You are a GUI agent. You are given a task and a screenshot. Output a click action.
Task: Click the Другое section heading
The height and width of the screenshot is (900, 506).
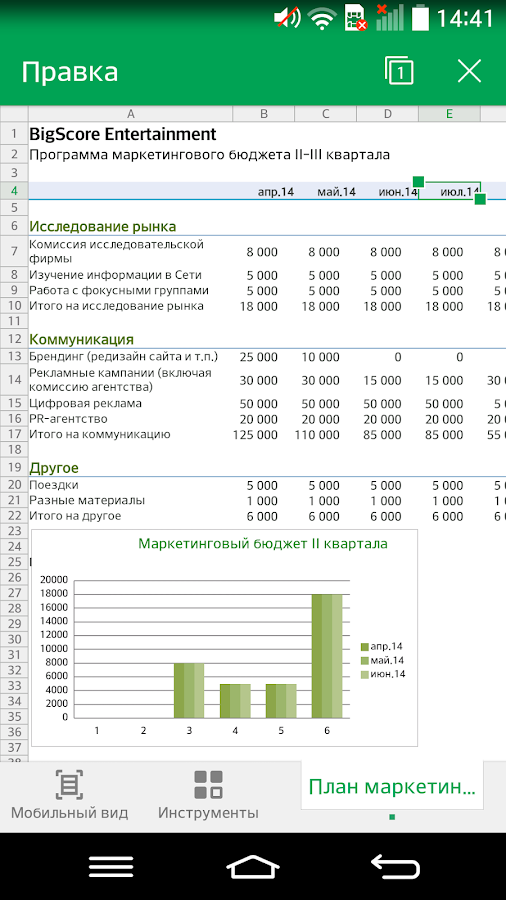pyautogui.click(x=54, y=468)
